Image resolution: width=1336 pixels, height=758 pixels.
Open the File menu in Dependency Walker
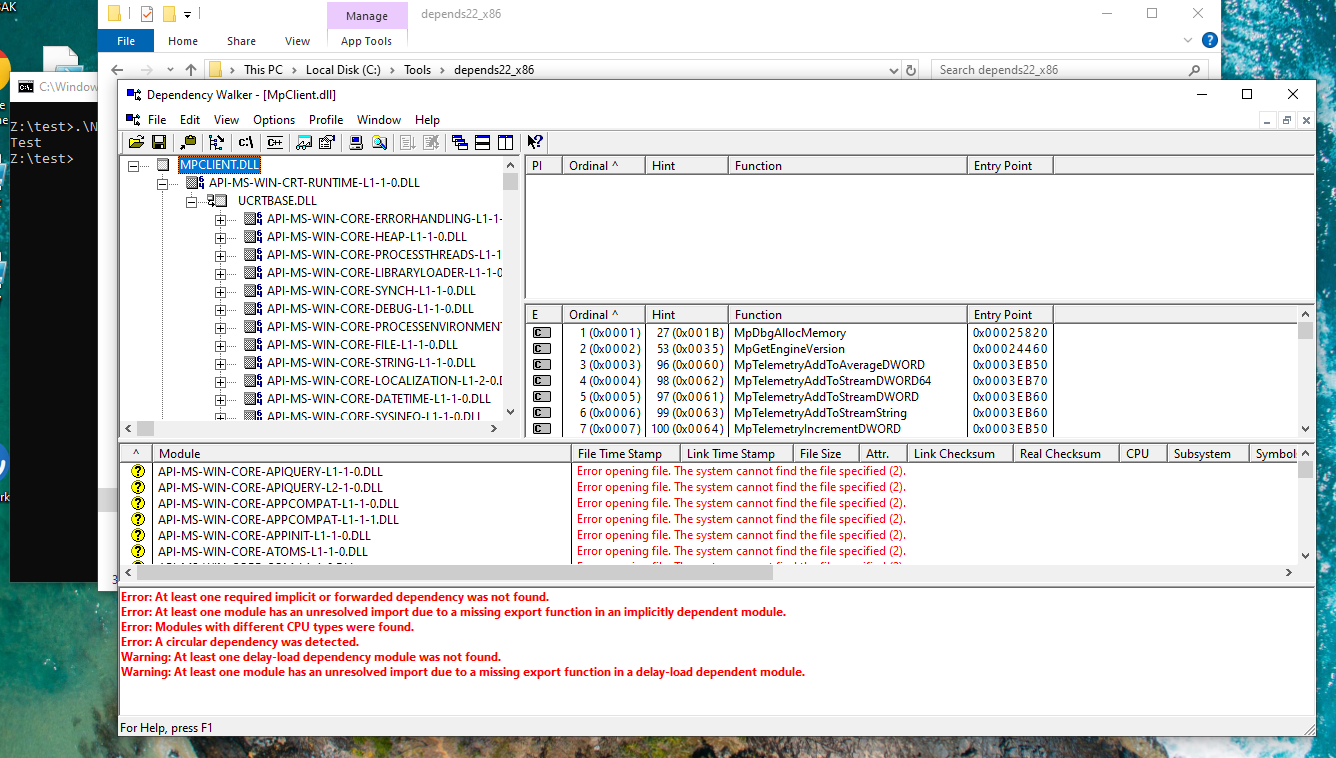tap(157, 119)
